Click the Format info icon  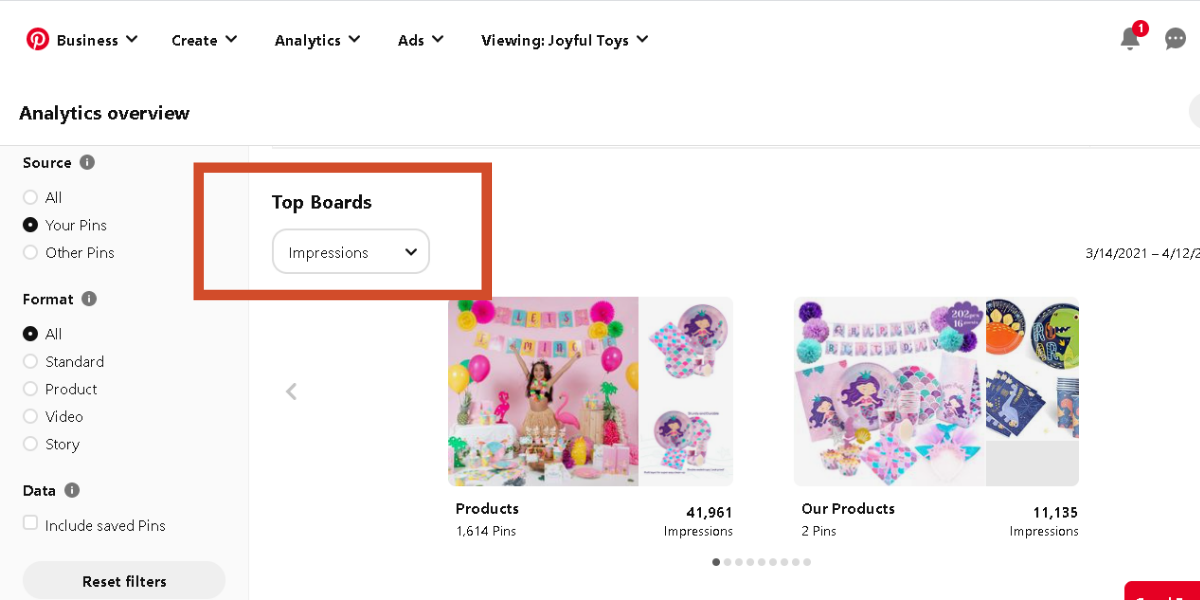pyautogui.click(x=89, y=299)
